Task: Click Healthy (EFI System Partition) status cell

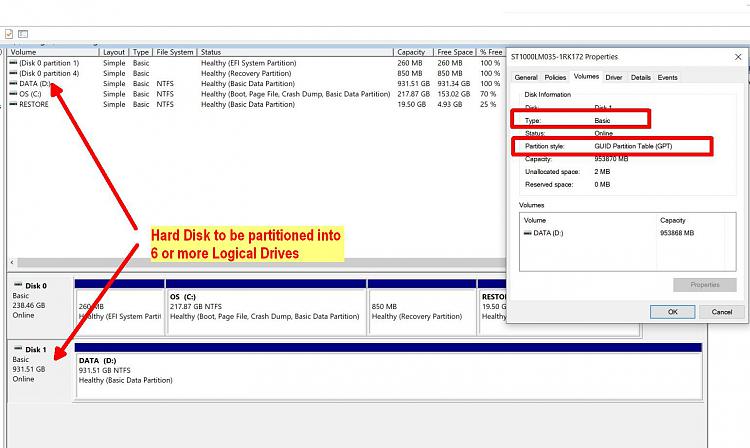Action: pyautogui.click(x=248, y=63)
